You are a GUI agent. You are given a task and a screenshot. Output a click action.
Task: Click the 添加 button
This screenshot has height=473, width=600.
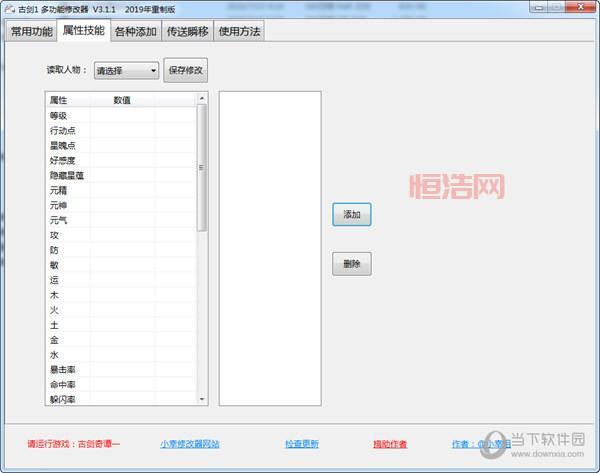[351, 214]
